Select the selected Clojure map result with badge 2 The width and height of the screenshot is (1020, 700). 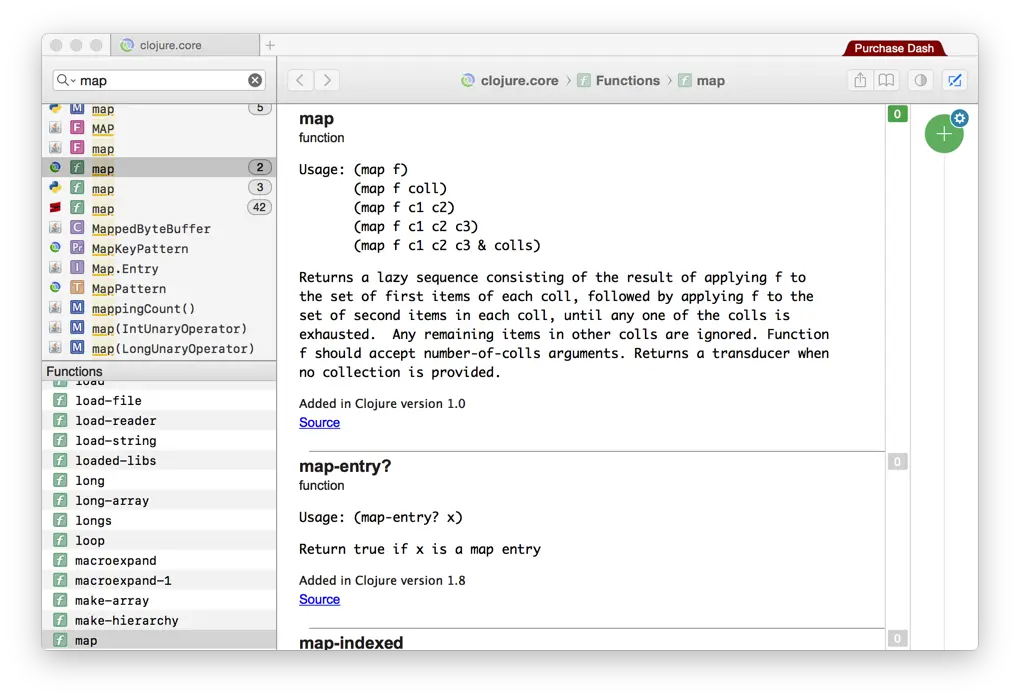pyautogui.click(x=159, y=168)
